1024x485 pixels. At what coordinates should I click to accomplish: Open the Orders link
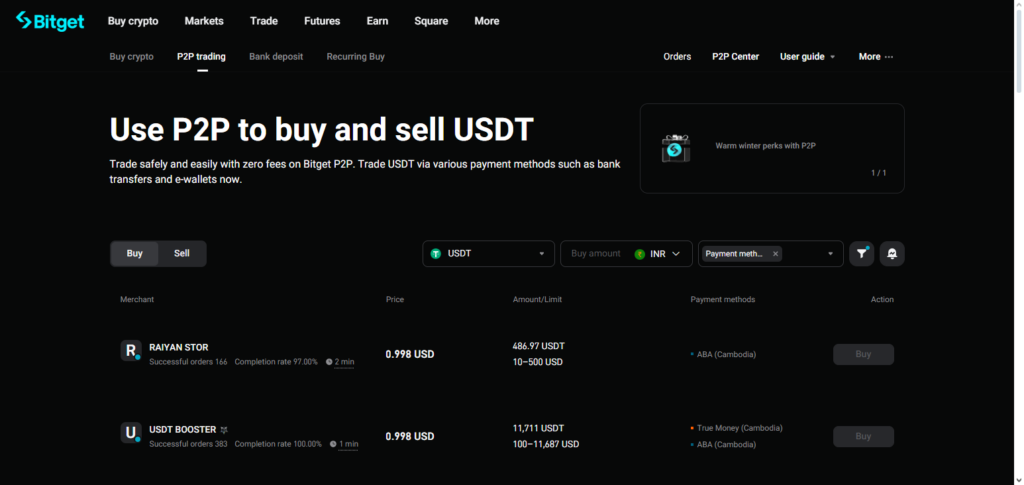click(x=677, y=57)
